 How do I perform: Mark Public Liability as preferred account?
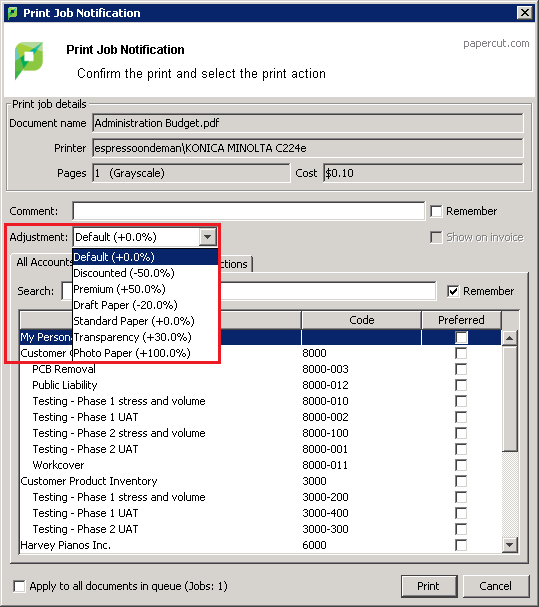[x=461, y=385]
